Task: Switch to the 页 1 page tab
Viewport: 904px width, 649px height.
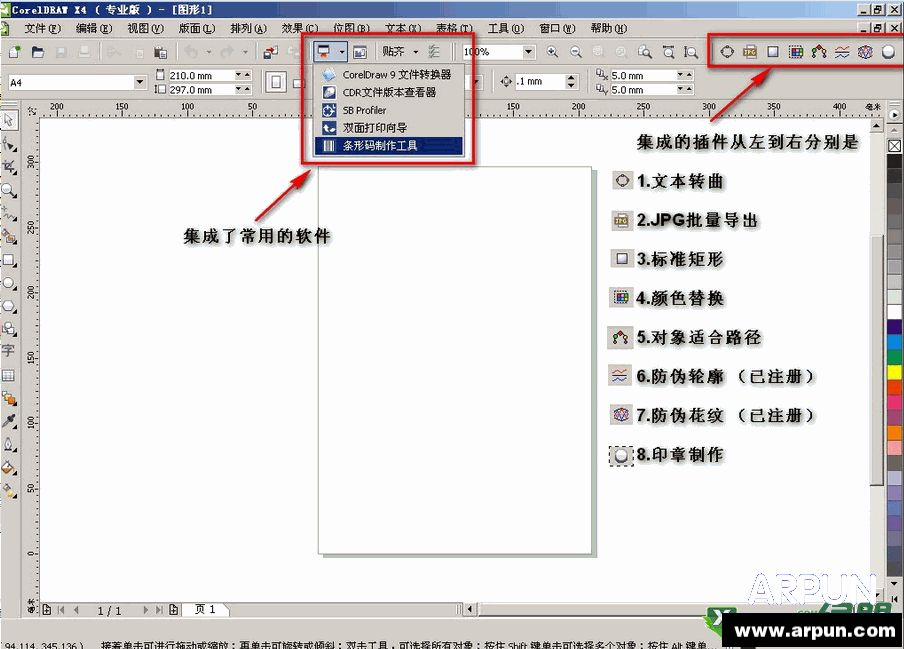Action: click(x=206, y=609)
